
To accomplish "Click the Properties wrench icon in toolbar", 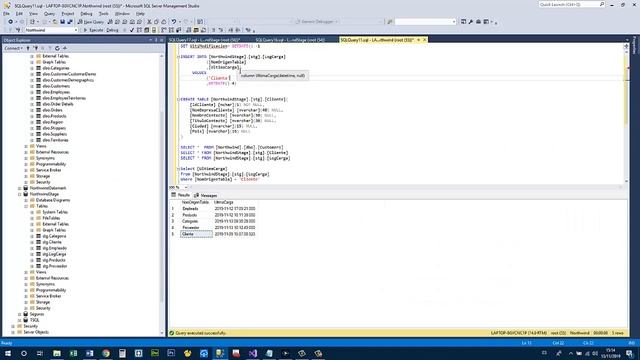I will point(471,22).
